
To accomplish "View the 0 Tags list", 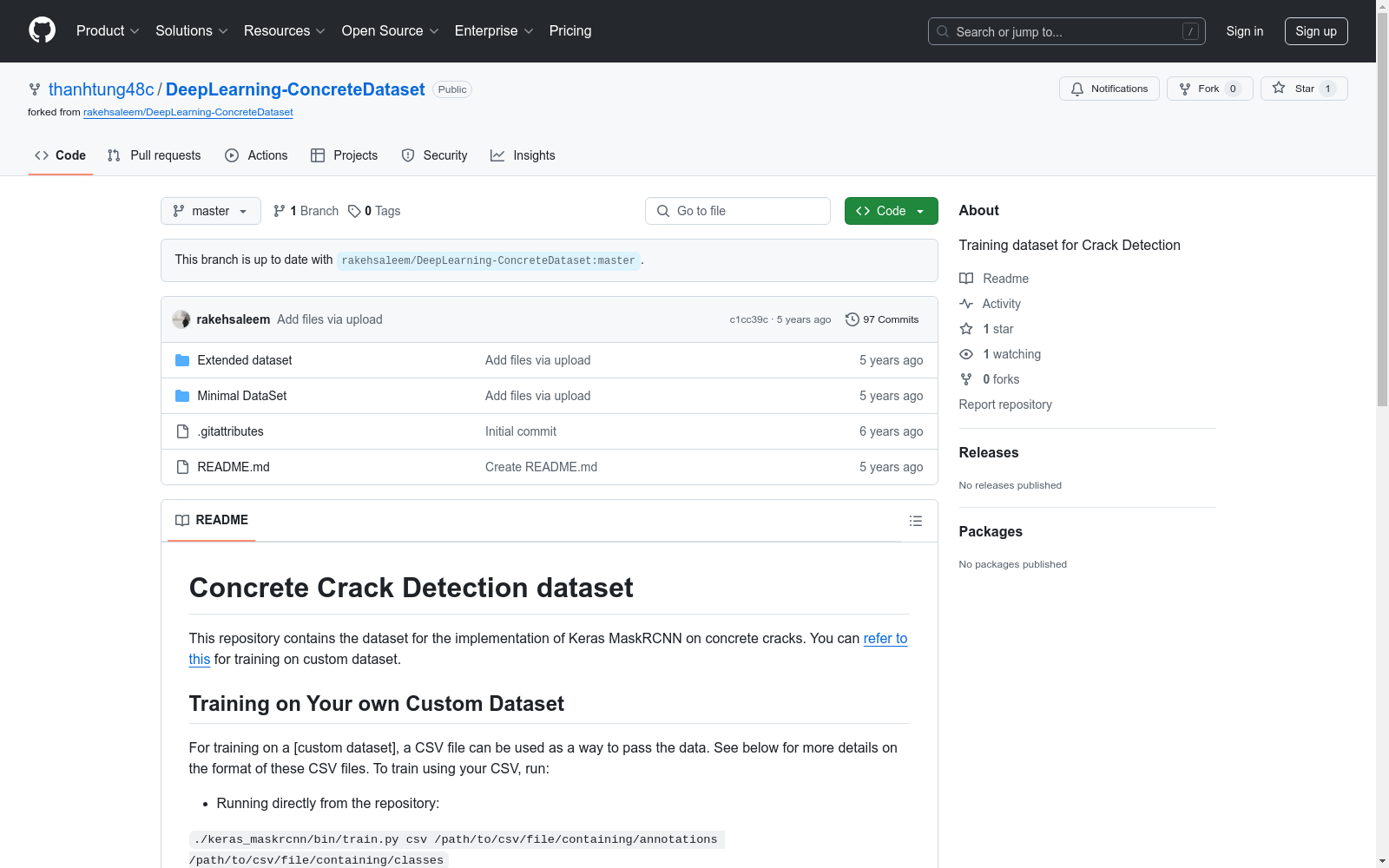I will (x=374, y=211).
